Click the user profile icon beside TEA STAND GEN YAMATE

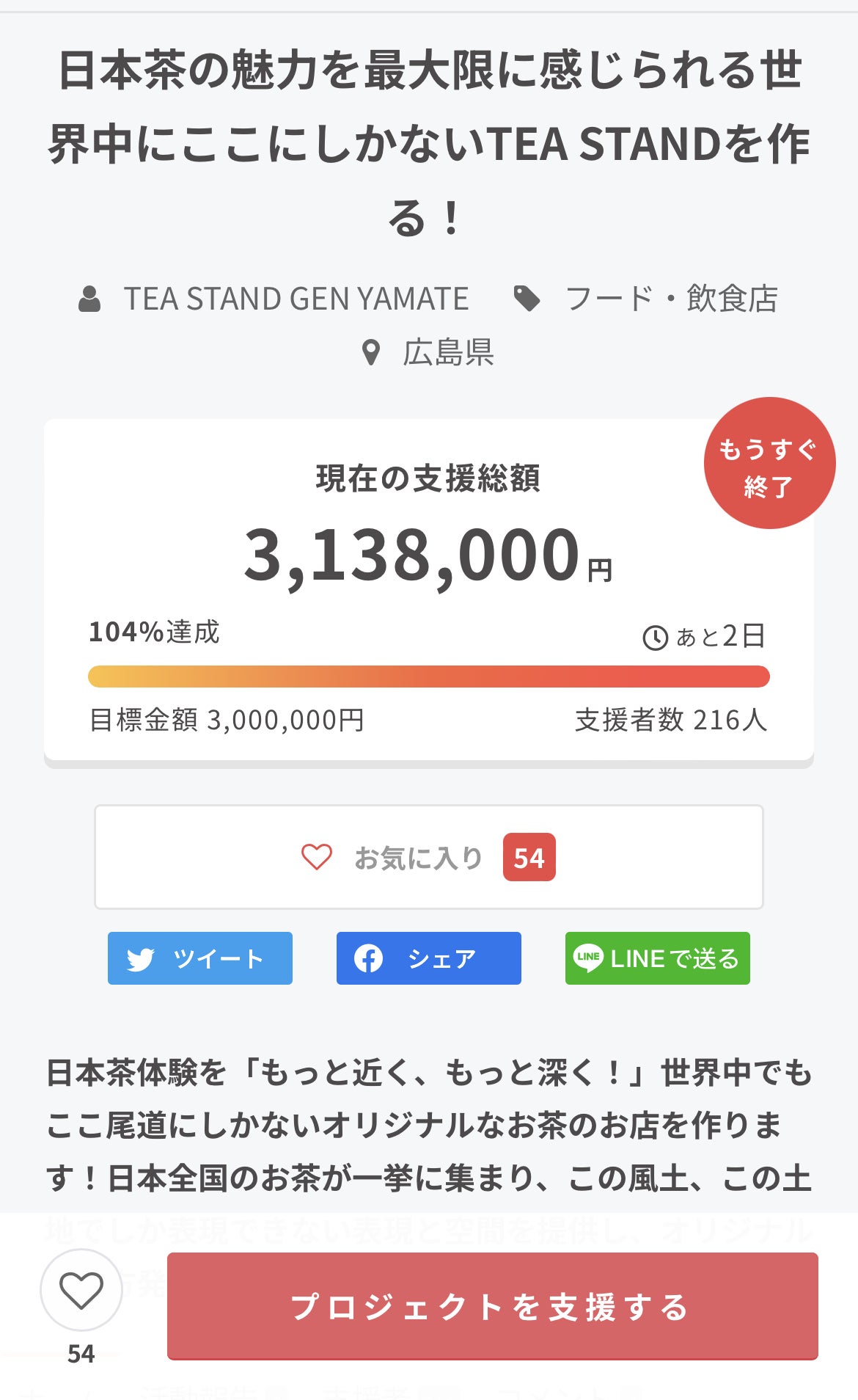pos(89,299)
